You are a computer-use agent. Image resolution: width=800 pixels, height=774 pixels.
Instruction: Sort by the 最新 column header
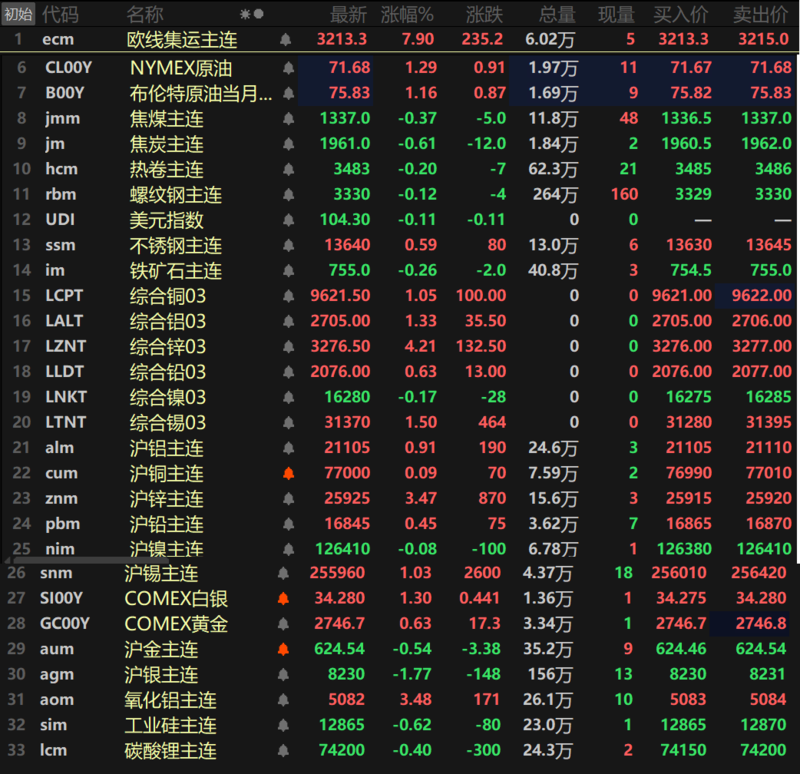348,15
